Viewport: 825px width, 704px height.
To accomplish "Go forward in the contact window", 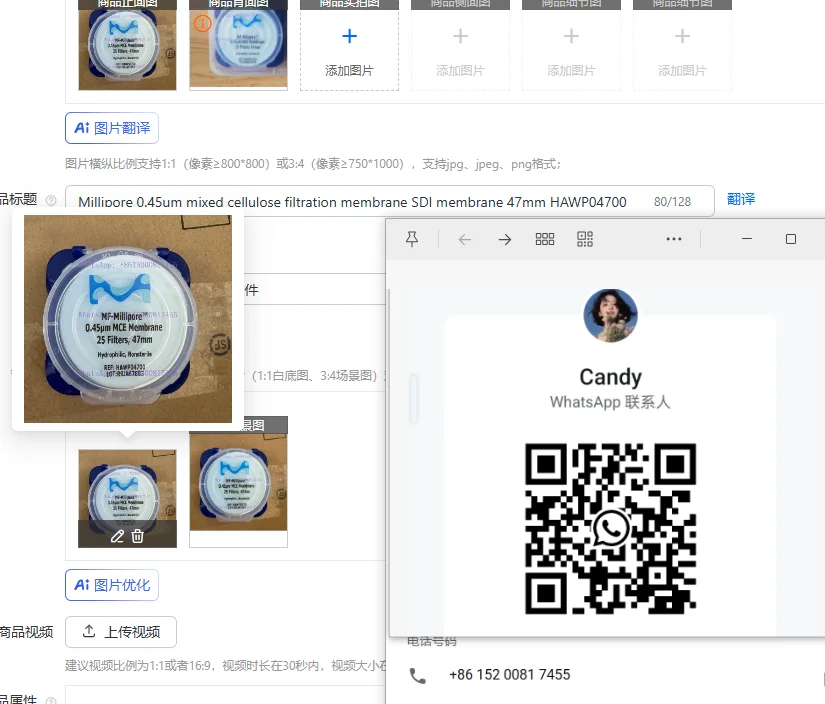I will click(x=505, y=240).
